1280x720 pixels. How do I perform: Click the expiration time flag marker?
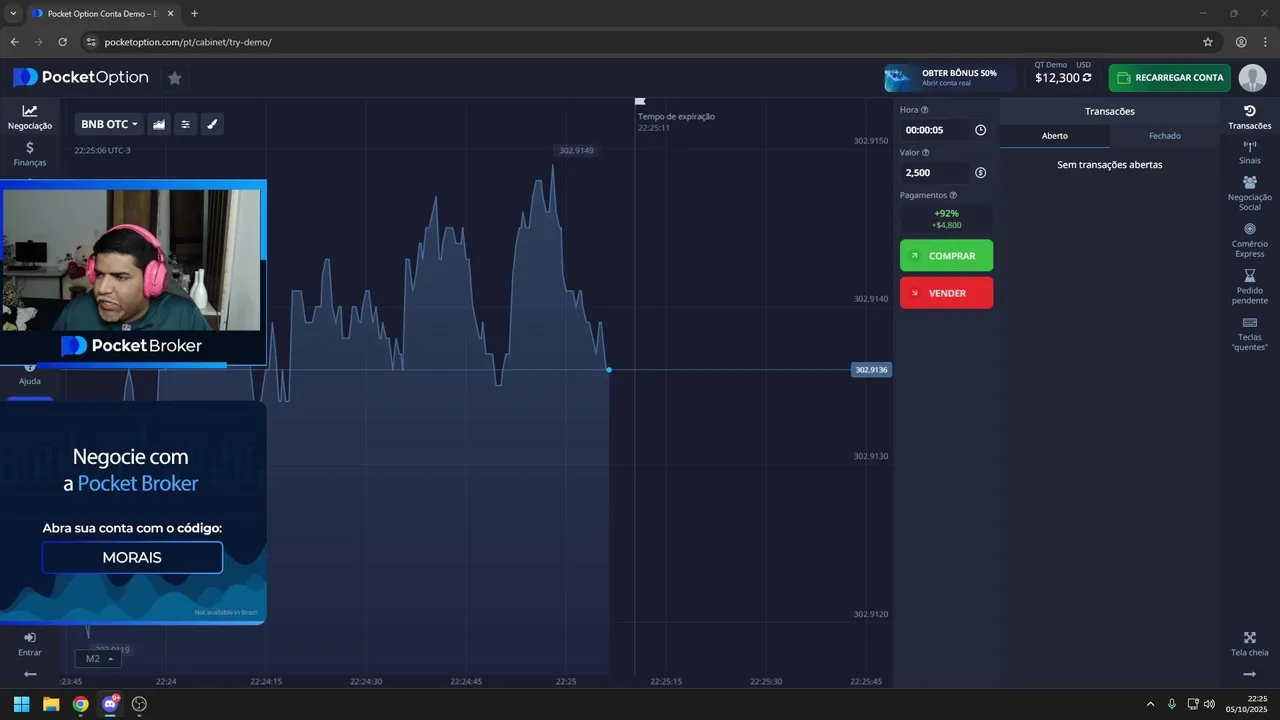coord(640,101)
